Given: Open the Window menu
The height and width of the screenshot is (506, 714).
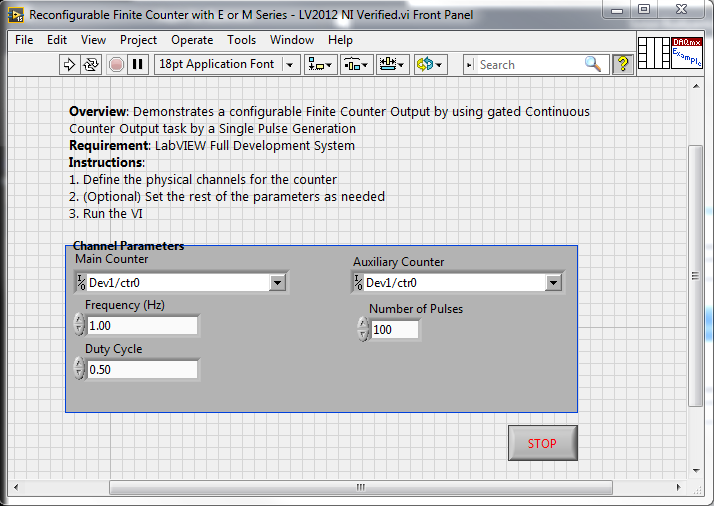Looking at the screenshot, I should point(292,40).
